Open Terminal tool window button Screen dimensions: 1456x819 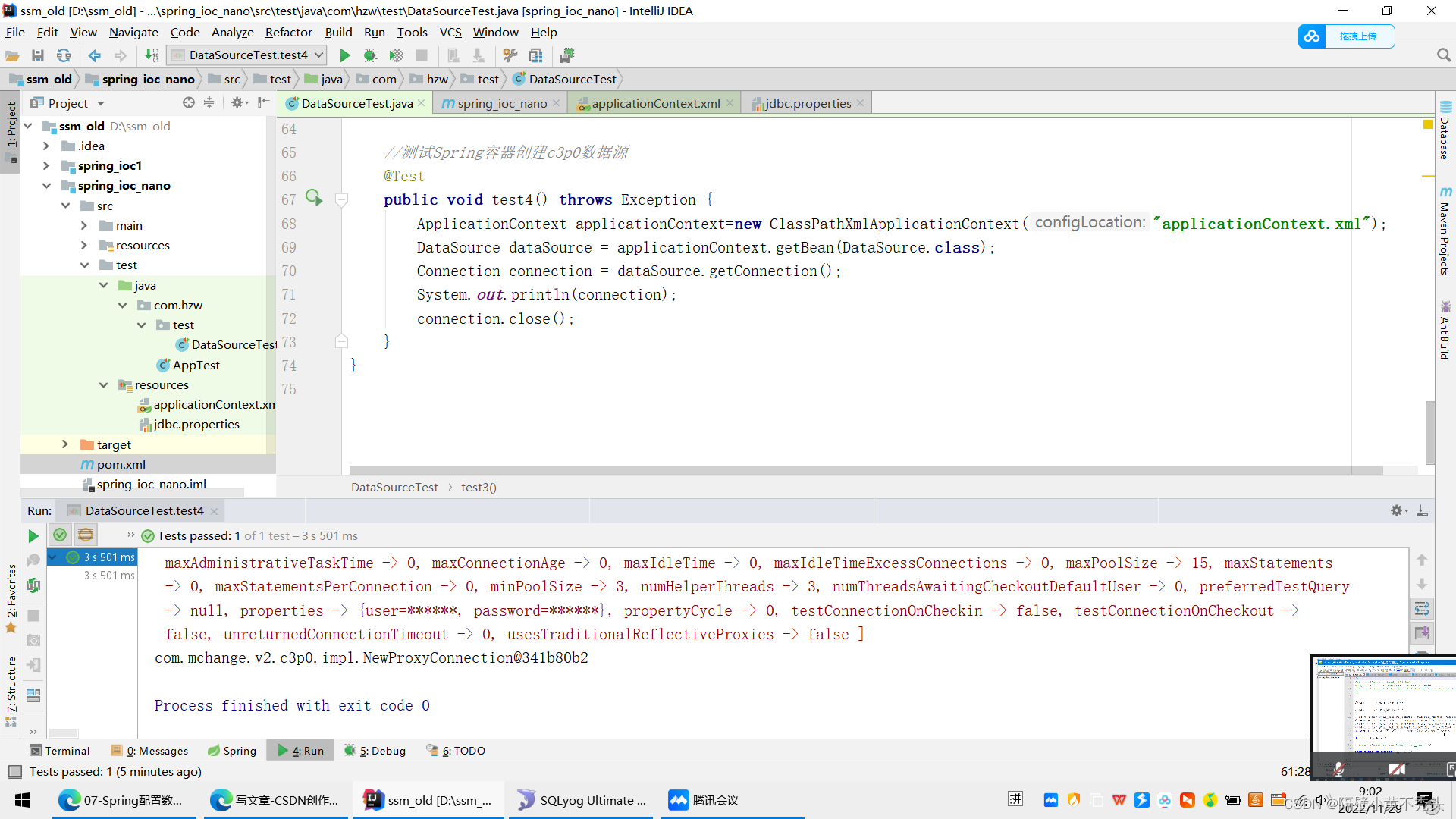click(59, 751)
